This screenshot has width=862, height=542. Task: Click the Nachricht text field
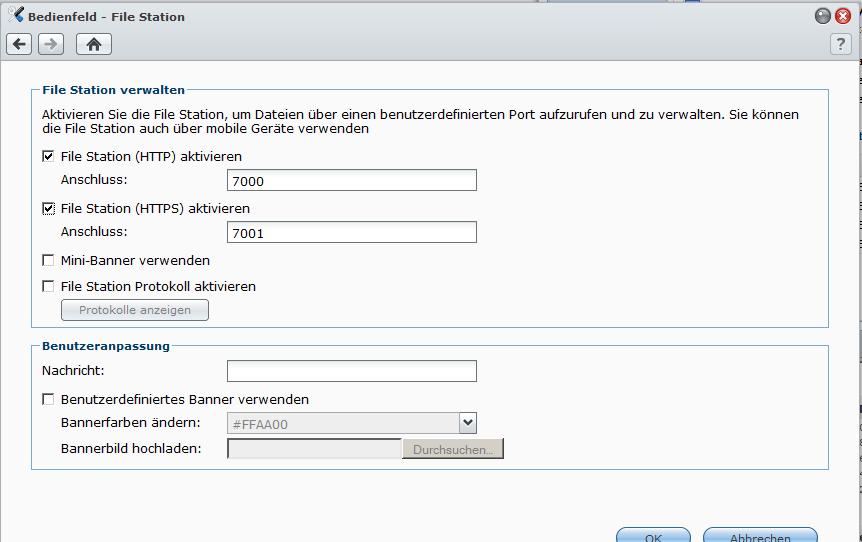coord(352,371)
